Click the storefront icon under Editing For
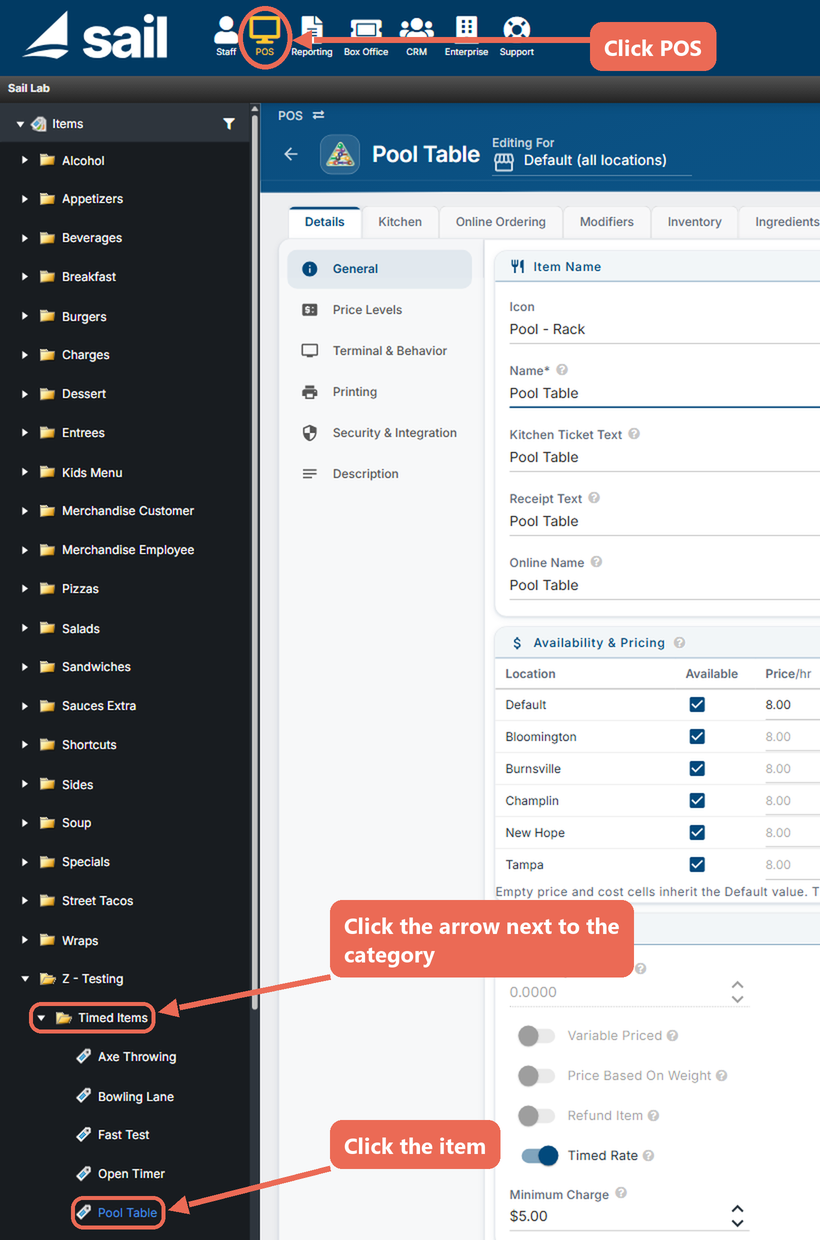 coord(504,161)
